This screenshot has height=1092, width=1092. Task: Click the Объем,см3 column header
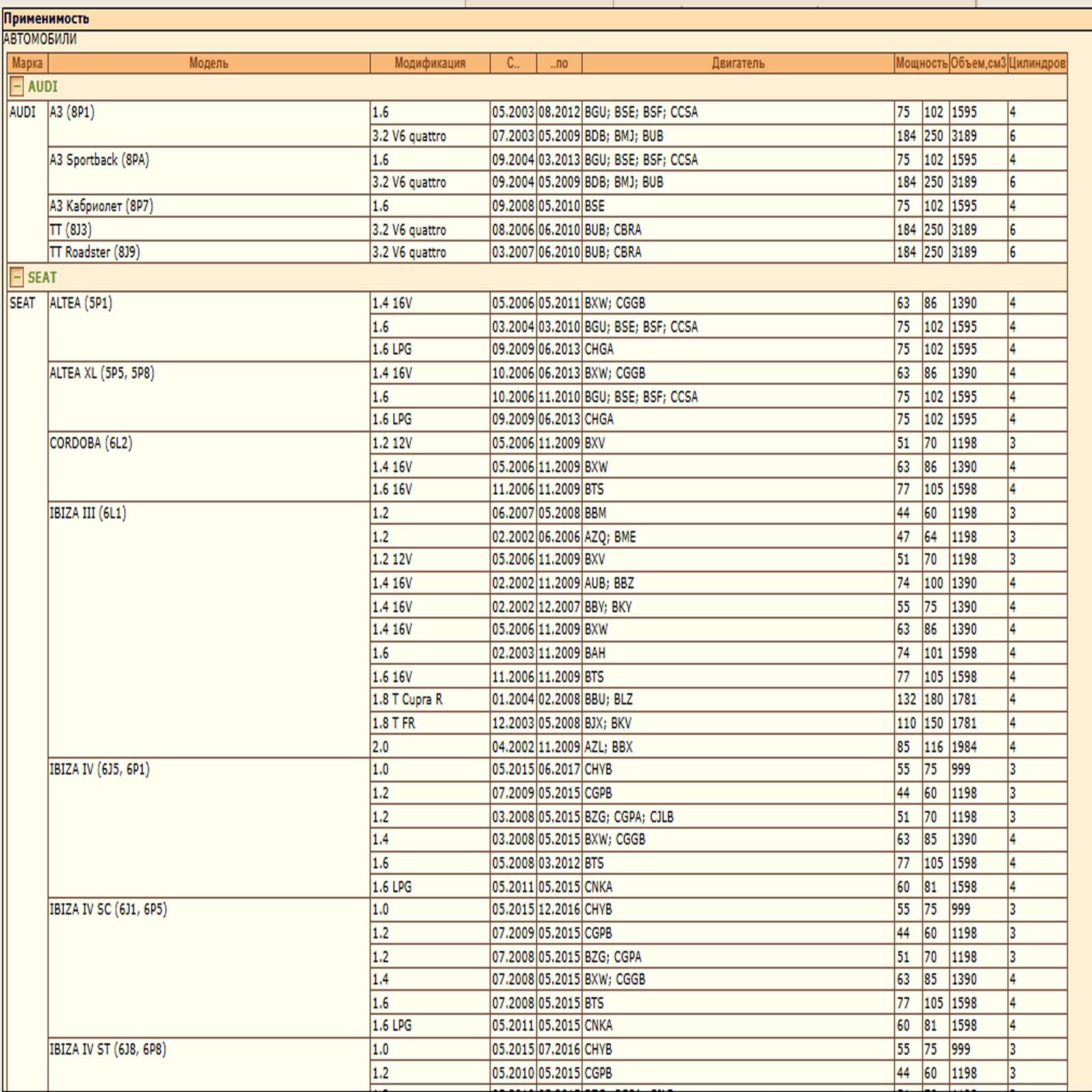point(977,63)
